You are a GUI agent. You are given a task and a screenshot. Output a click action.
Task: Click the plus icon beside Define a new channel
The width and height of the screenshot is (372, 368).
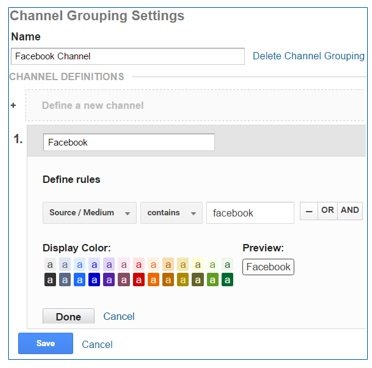point(13,105)
